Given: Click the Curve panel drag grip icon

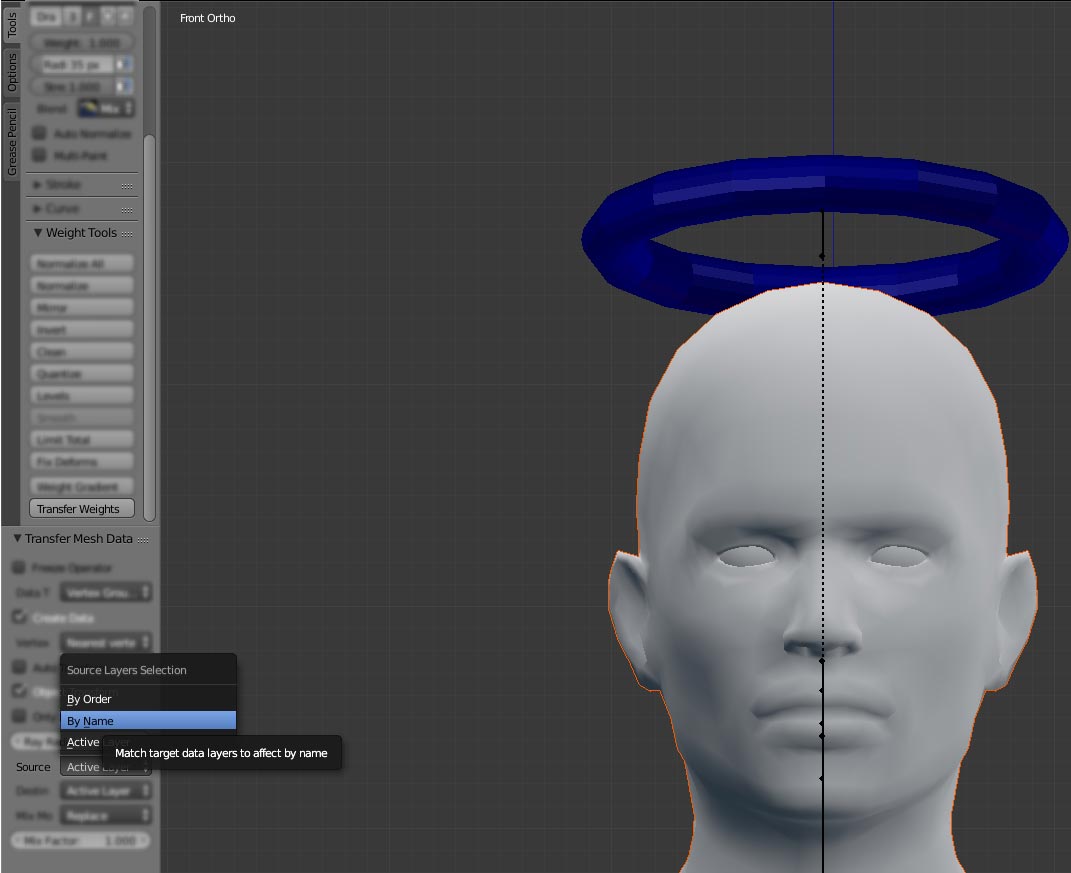Looking at the screenshot, I should pyautogui.click(x=127, y=210).
